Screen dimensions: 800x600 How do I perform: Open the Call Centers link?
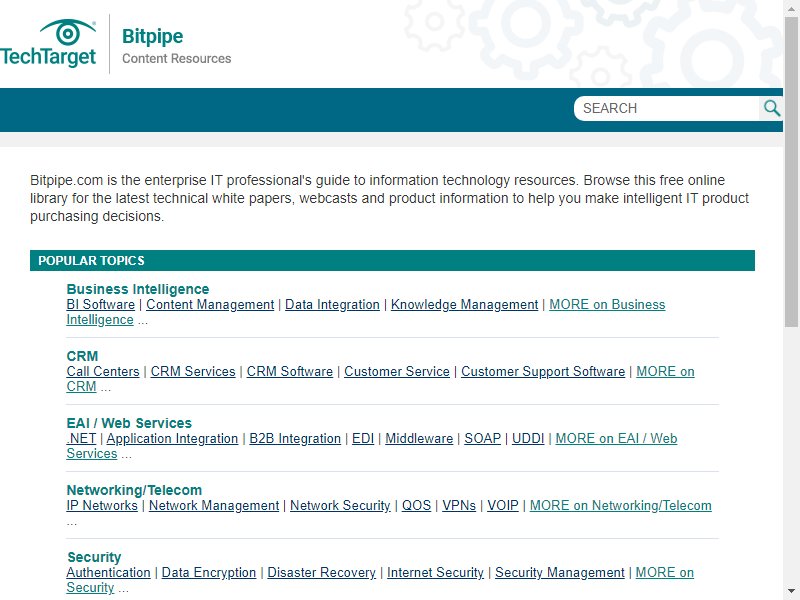tap(103, 371)
